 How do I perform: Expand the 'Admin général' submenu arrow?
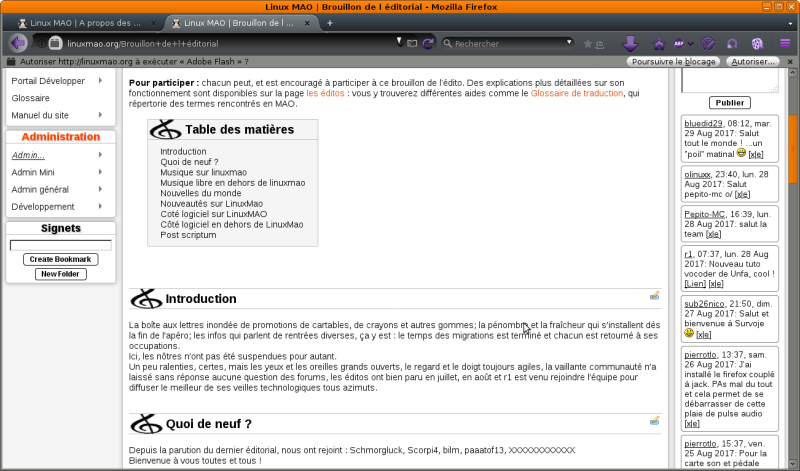pos(101,189)
